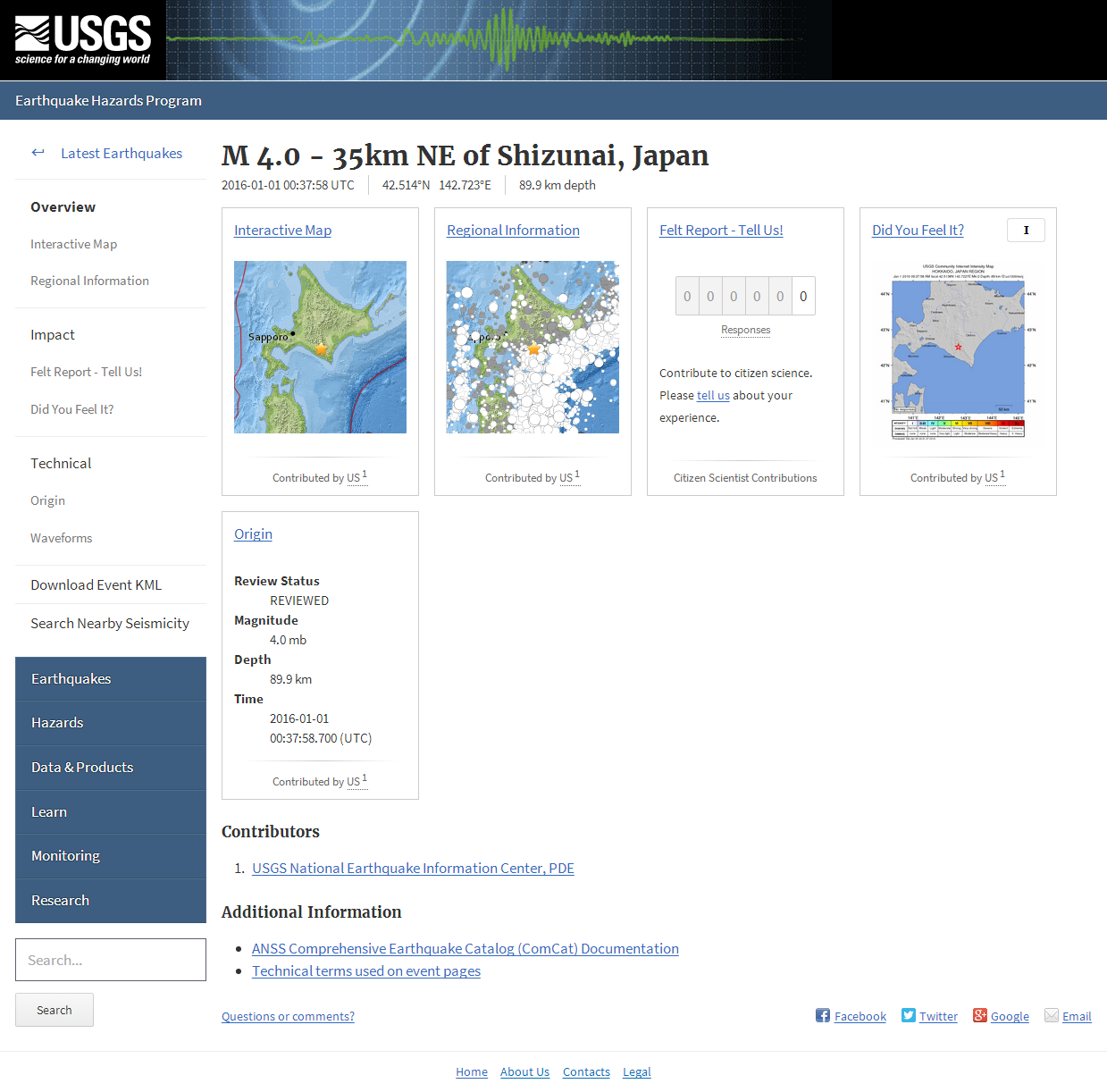The image size is (1107, 1092).
Task: Open Home footer link
Action: [472, 1071]
